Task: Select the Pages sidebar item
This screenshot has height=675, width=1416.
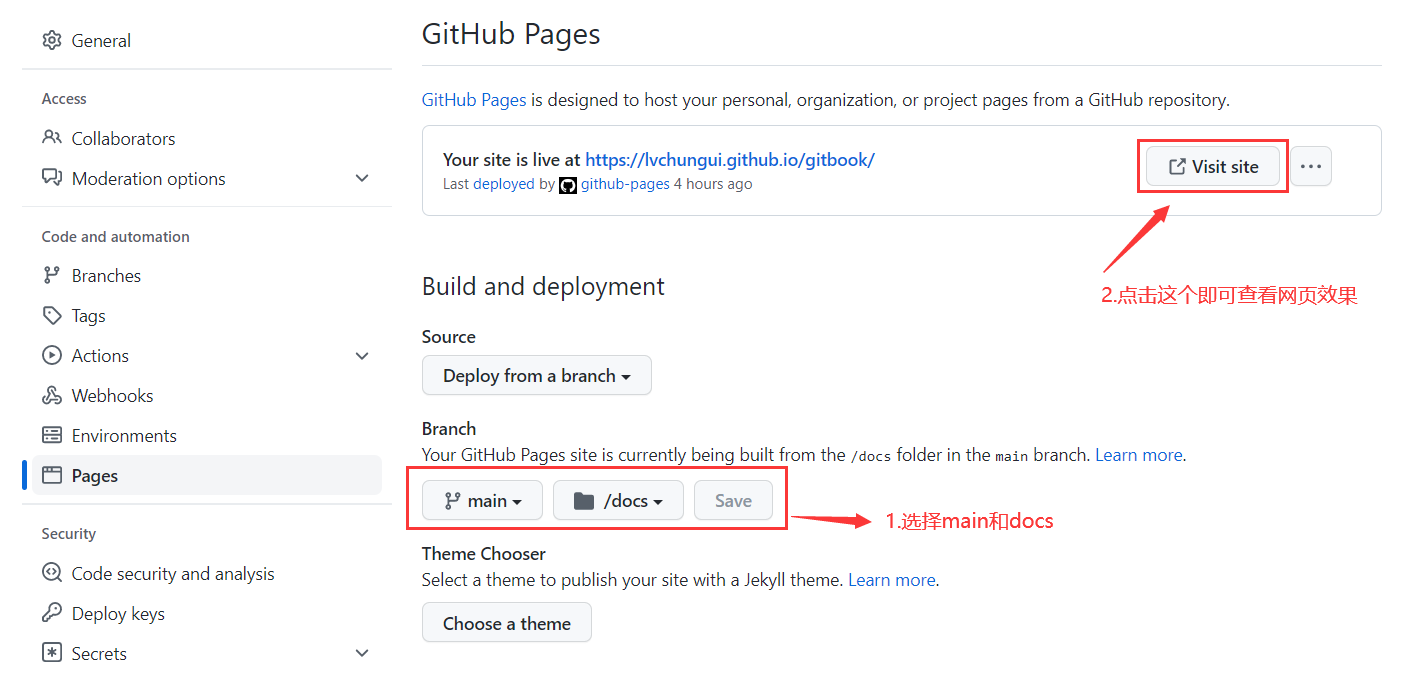Action: [207, 475]
